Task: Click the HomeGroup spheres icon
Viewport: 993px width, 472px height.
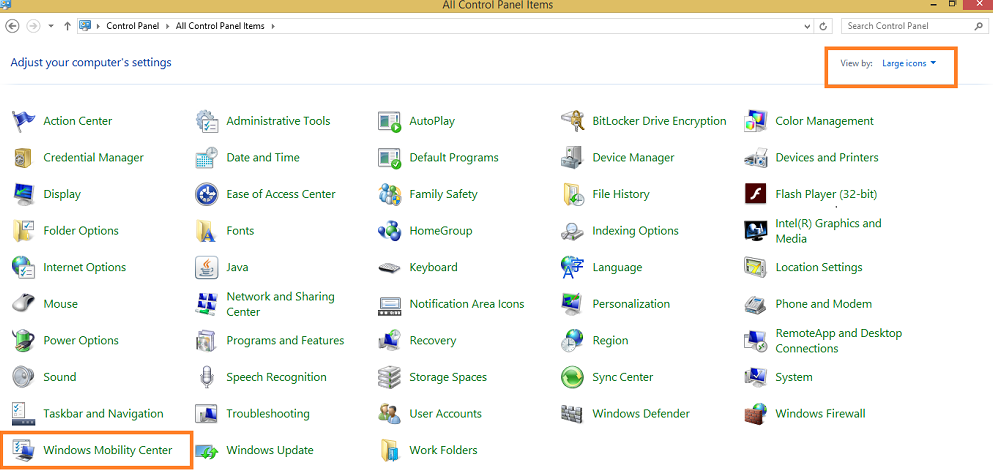Action: pos(389,231)
